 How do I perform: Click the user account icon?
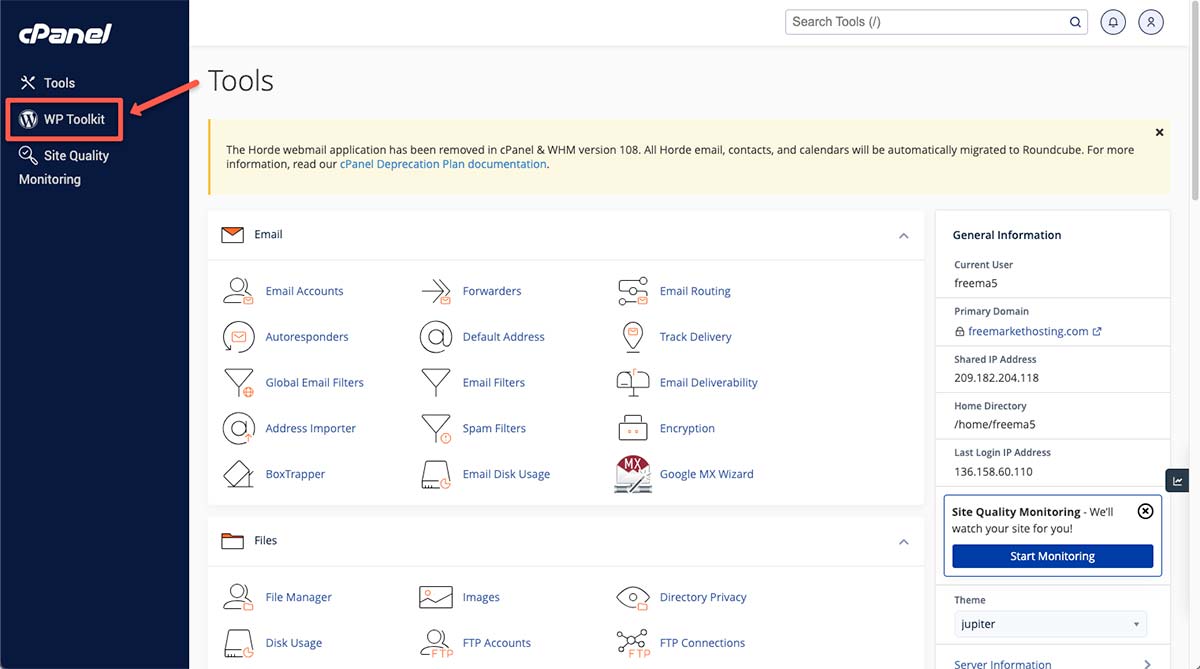tap(1151, 22)
